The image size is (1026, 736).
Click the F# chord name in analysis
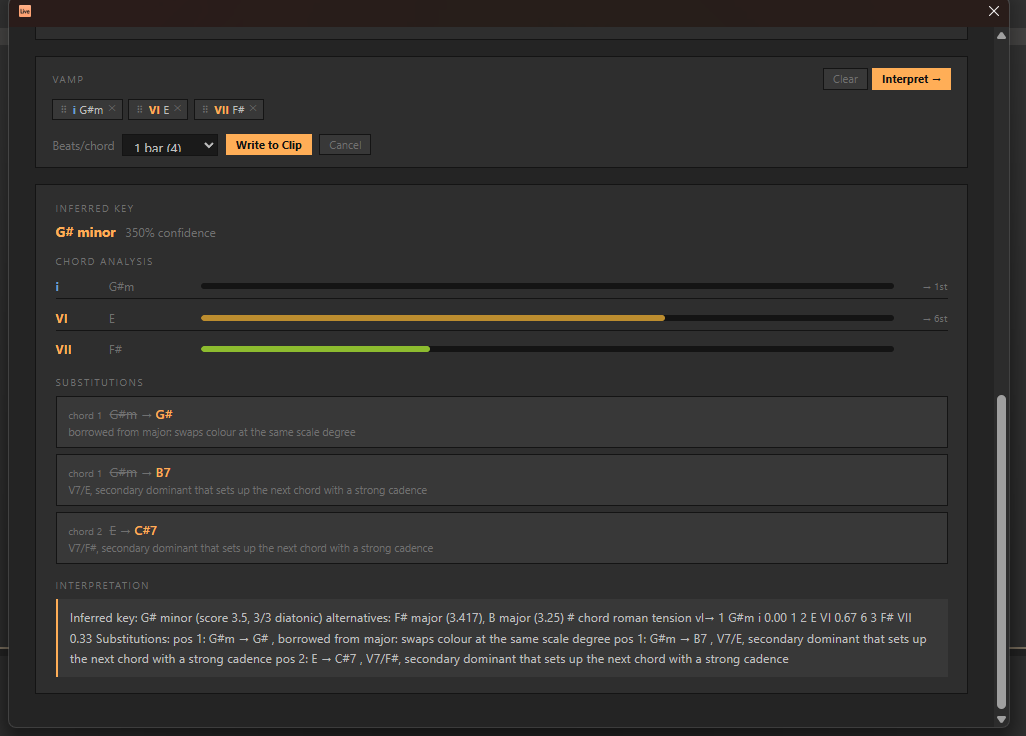[115, 349]
